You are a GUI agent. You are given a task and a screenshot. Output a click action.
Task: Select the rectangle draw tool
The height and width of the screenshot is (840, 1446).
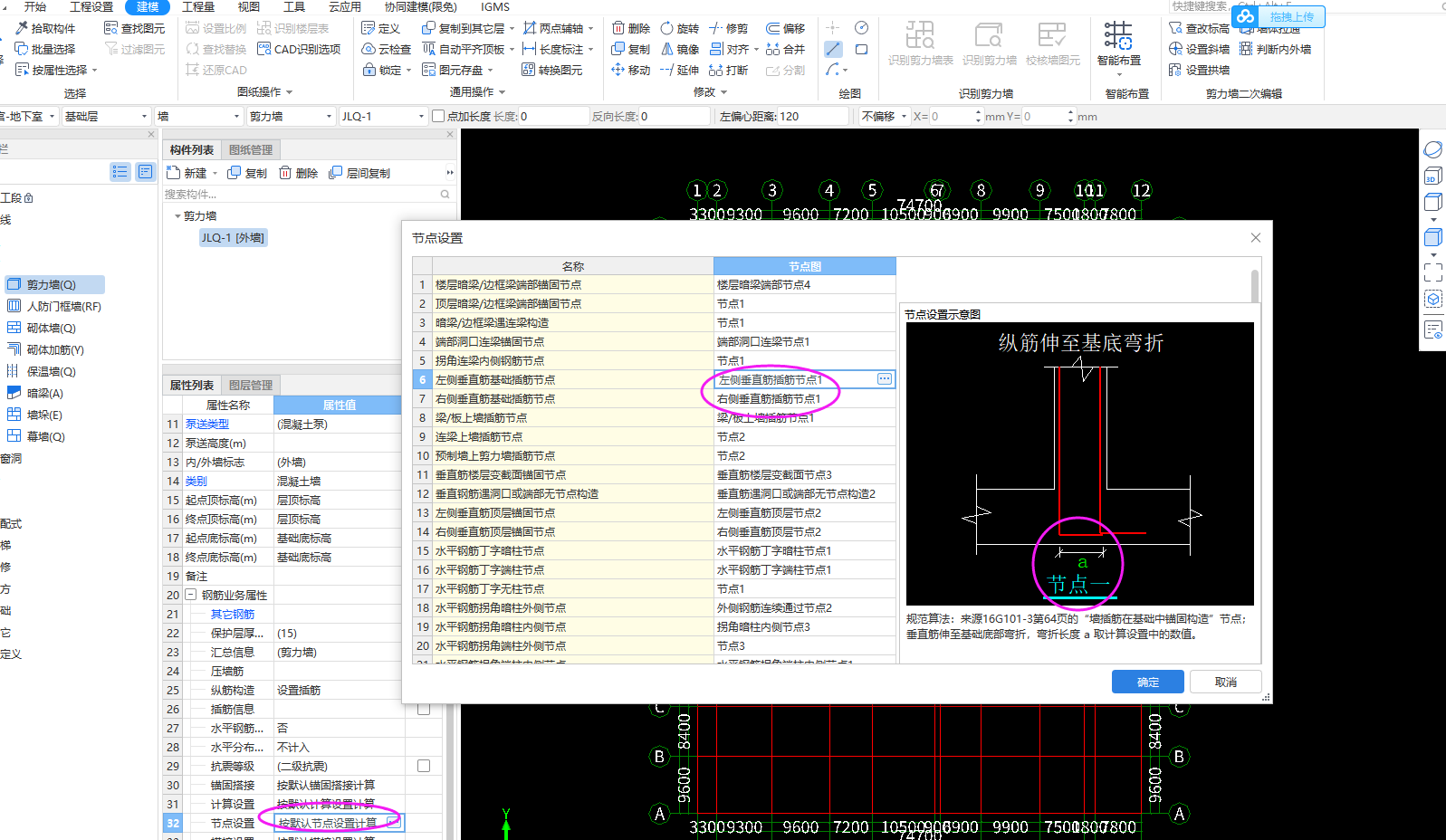pyautogui.click(x=861, y=49)
